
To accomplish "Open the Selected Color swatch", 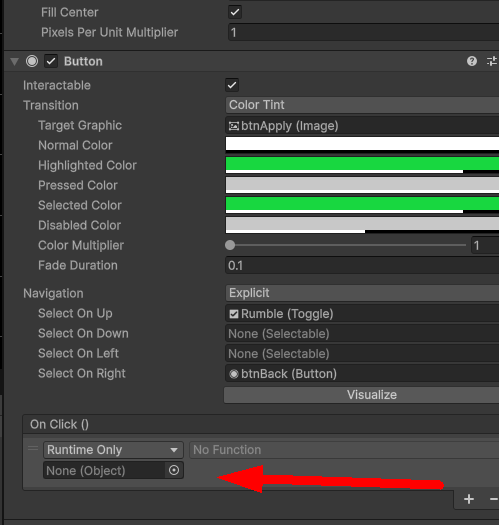I will tap(362, 205).
